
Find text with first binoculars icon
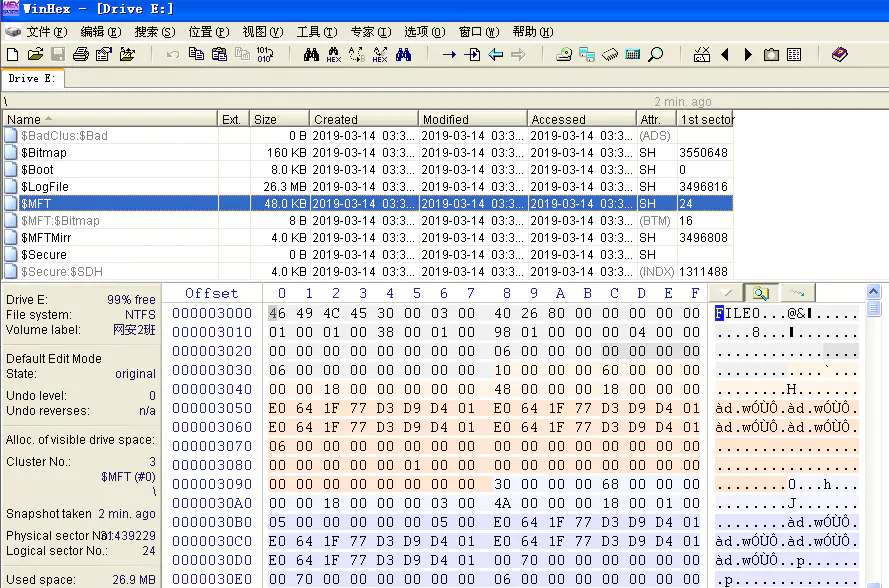(311, 54)
